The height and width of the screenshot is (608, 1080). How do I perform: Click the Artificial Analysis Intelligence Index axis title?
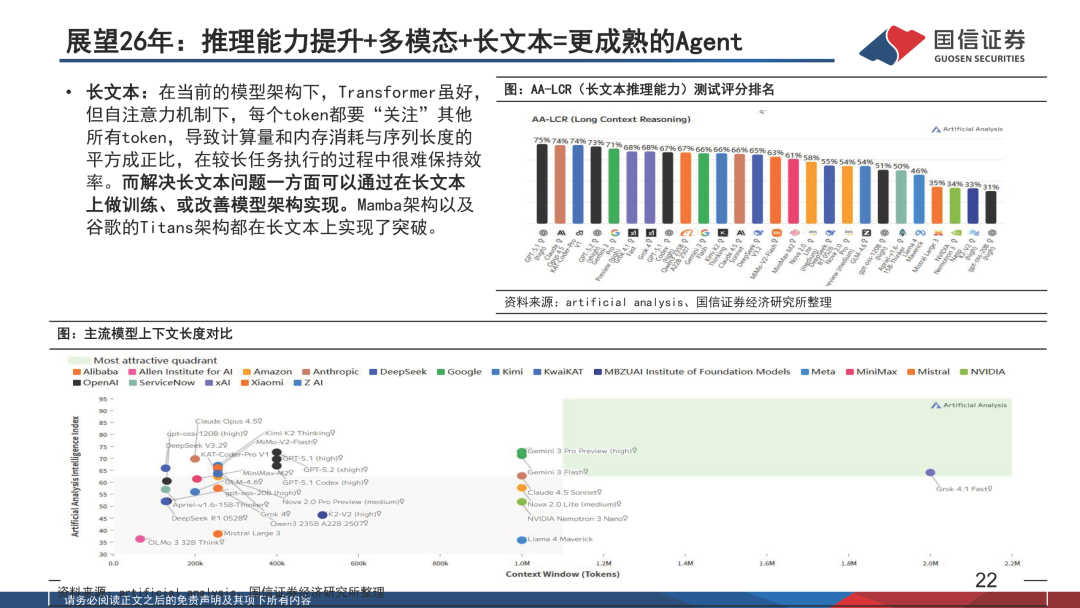(x=76, y=476)
